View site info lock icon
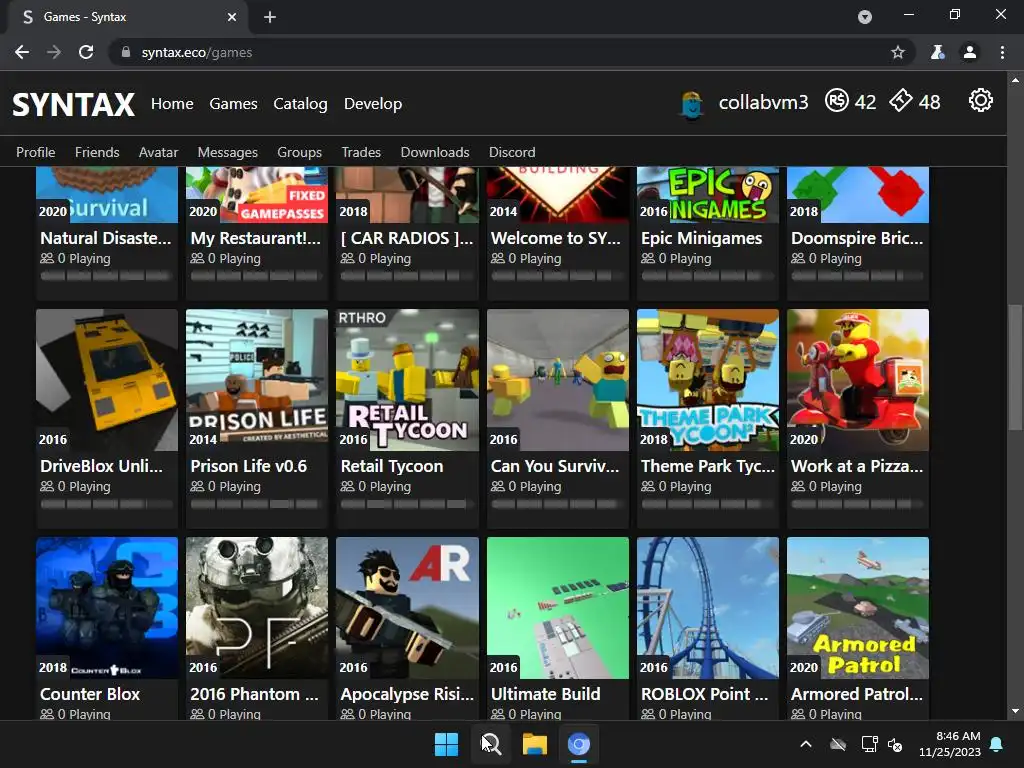 pos(126,52)
